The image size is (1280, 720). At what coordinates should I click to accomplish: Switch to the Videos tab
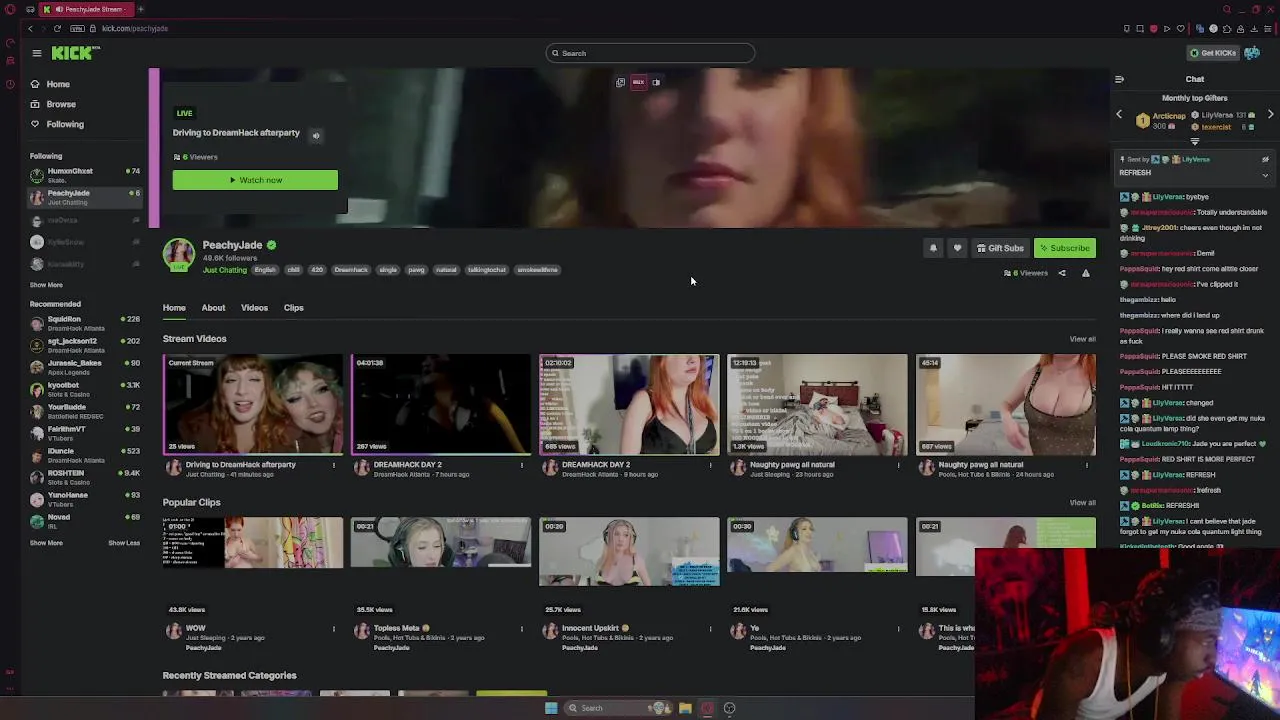tap(254, 308)
